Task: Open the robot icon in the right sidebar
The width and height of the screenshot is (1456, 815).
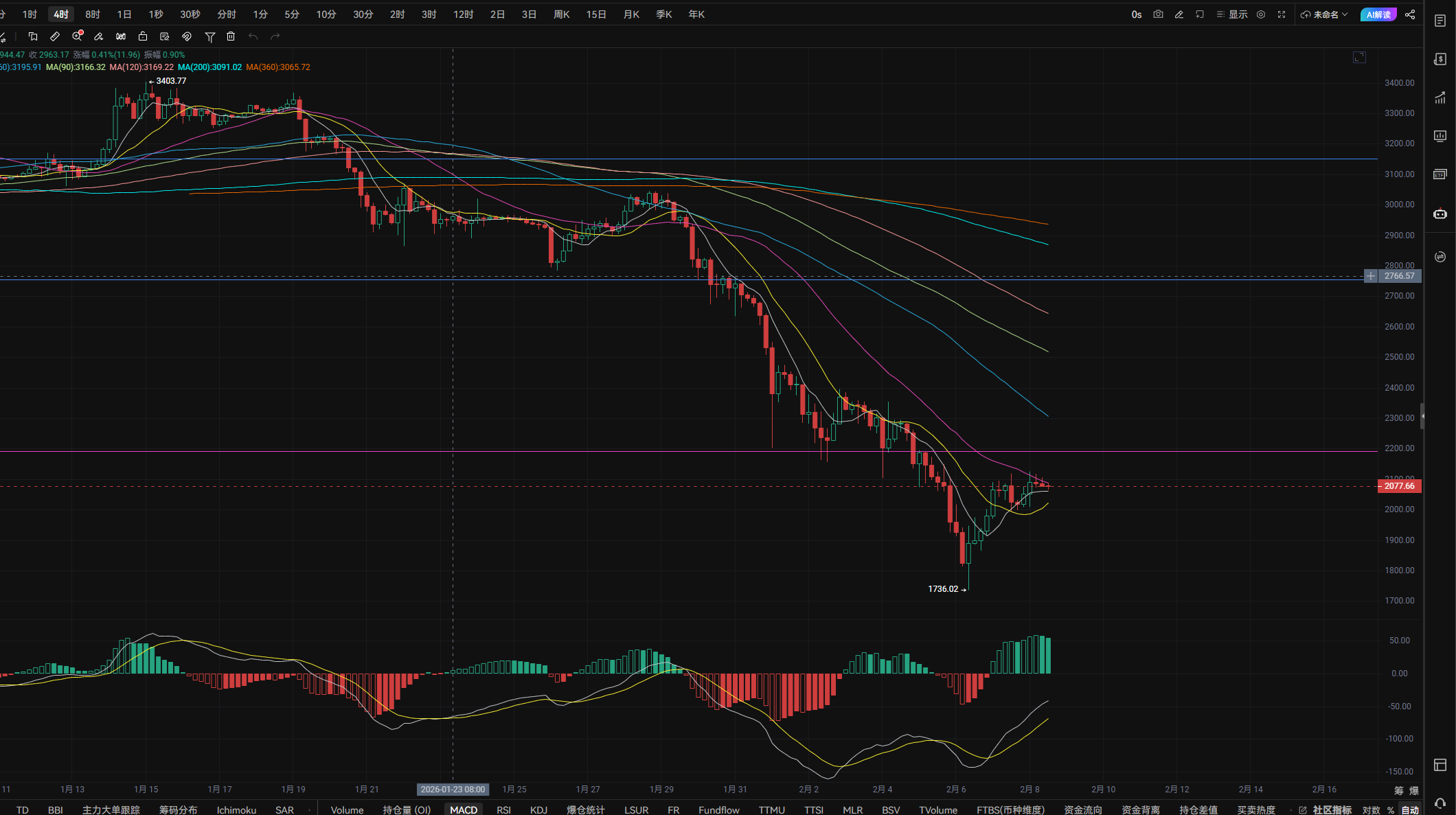Action: pyautogui.click(x=1440, y=214)
